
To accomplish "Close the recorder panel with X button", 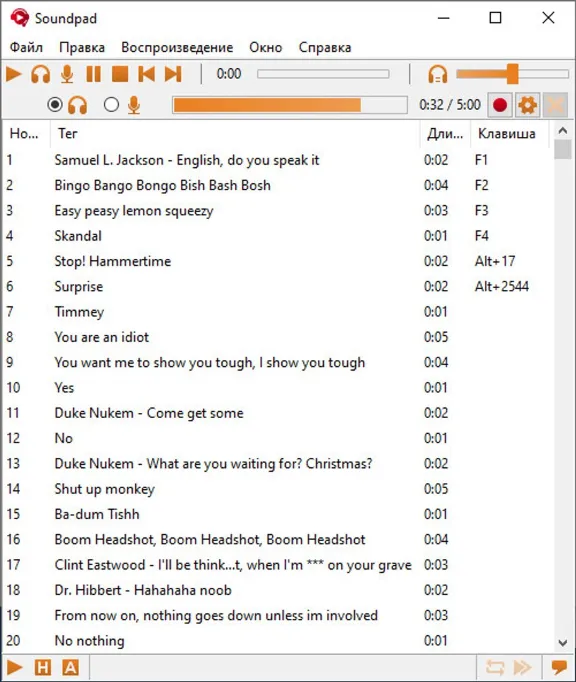I will (555, 105).
